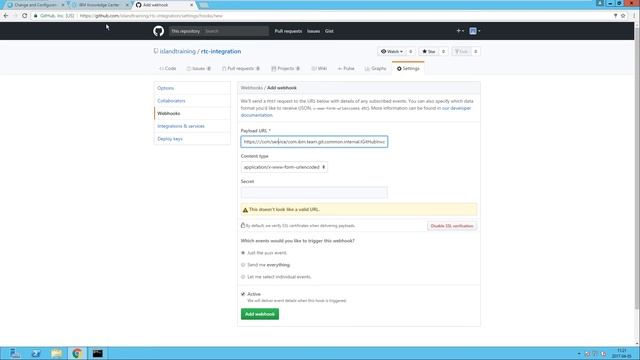Open the command prompt taskbar icon
The height and width of the screenshot is (360, 640).
[x=98, y=353]
